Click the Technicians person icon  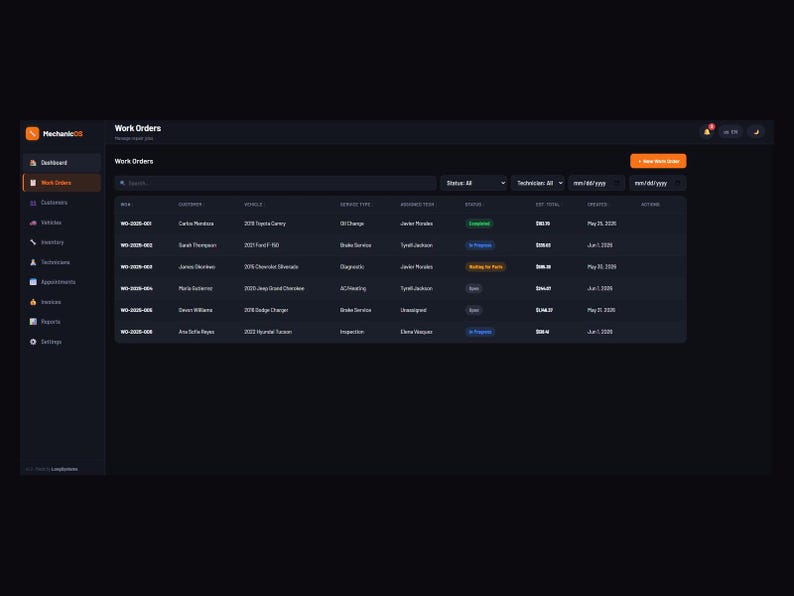tap(33, 262)
